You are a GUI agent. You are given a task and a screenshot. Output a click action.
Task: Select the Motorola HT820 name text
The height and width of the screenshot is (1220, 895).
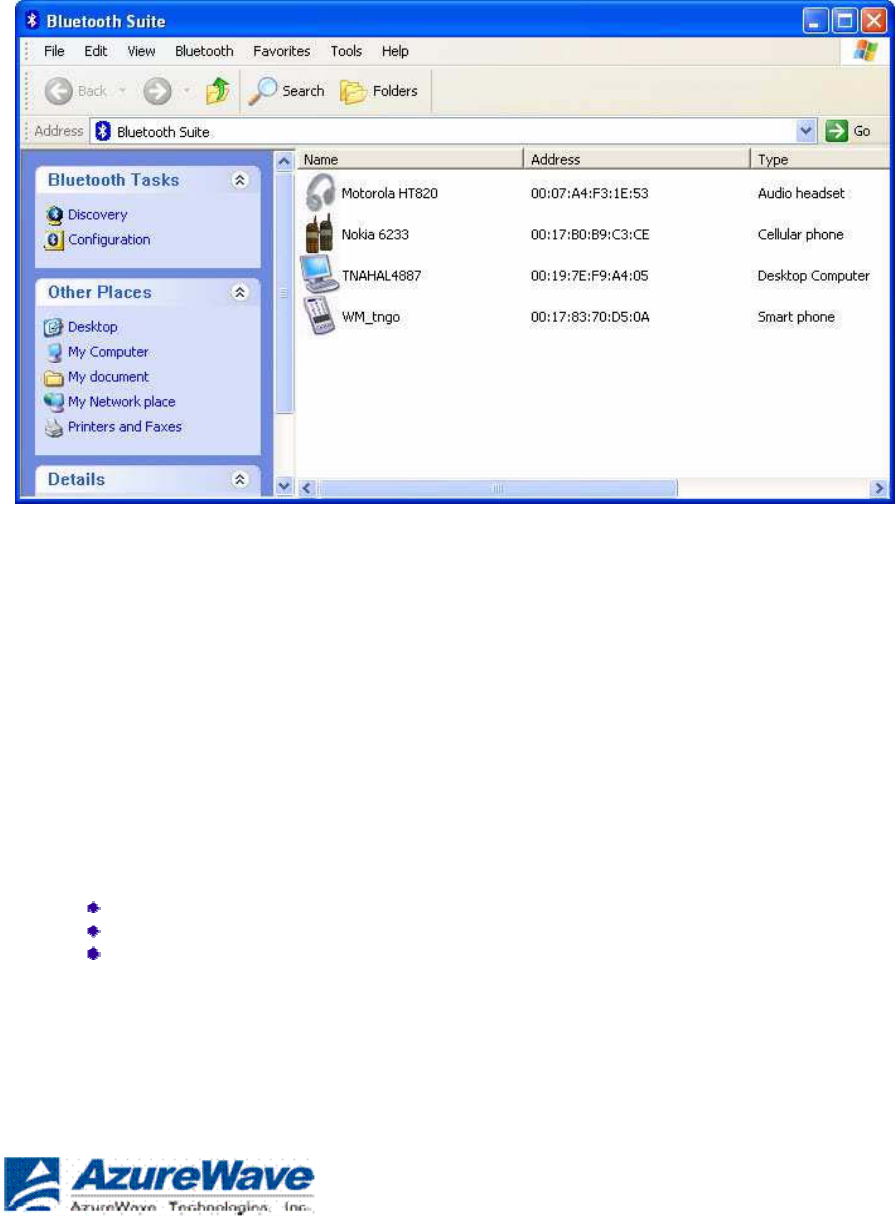tap(389, 193)
